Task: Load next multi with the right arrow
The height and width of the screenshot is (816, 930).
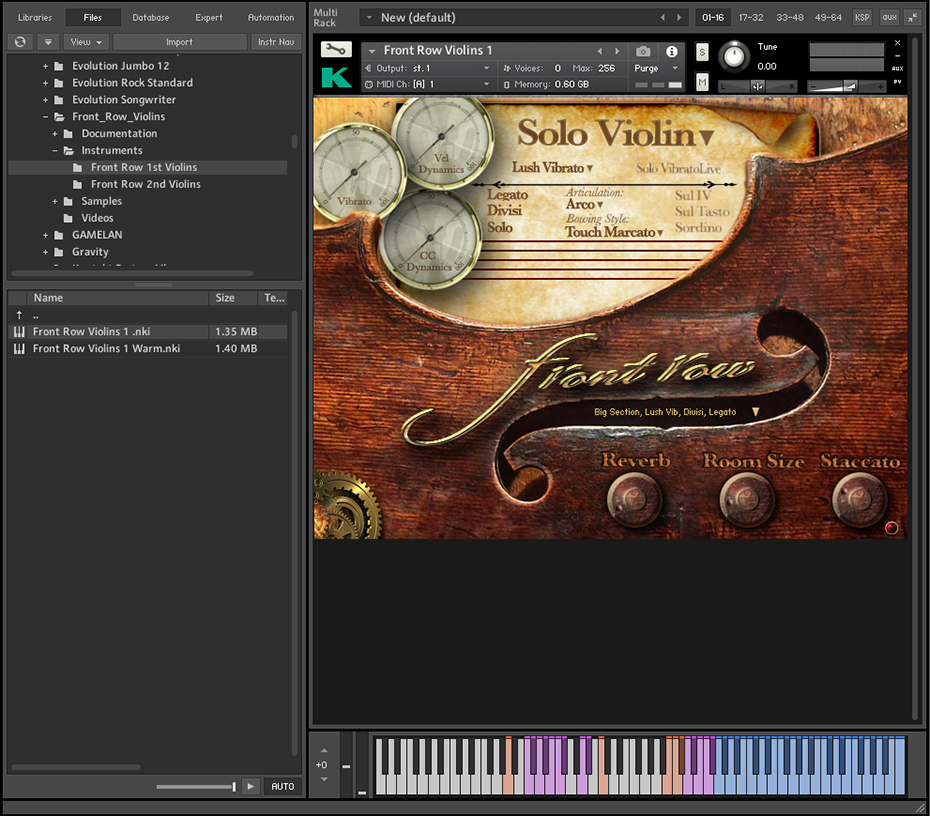Action: [679, 18]
